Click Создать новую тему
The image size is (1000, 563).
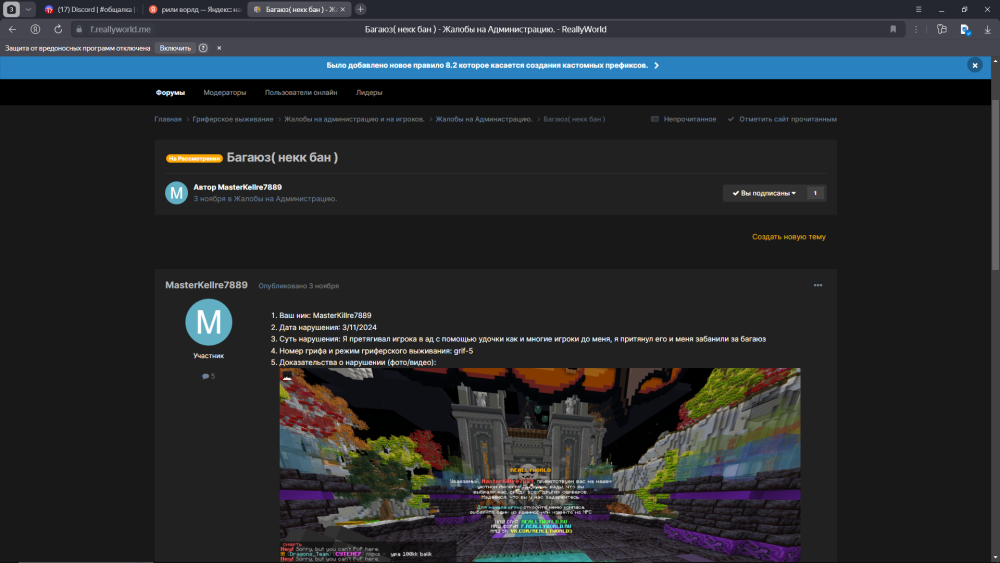788,237
